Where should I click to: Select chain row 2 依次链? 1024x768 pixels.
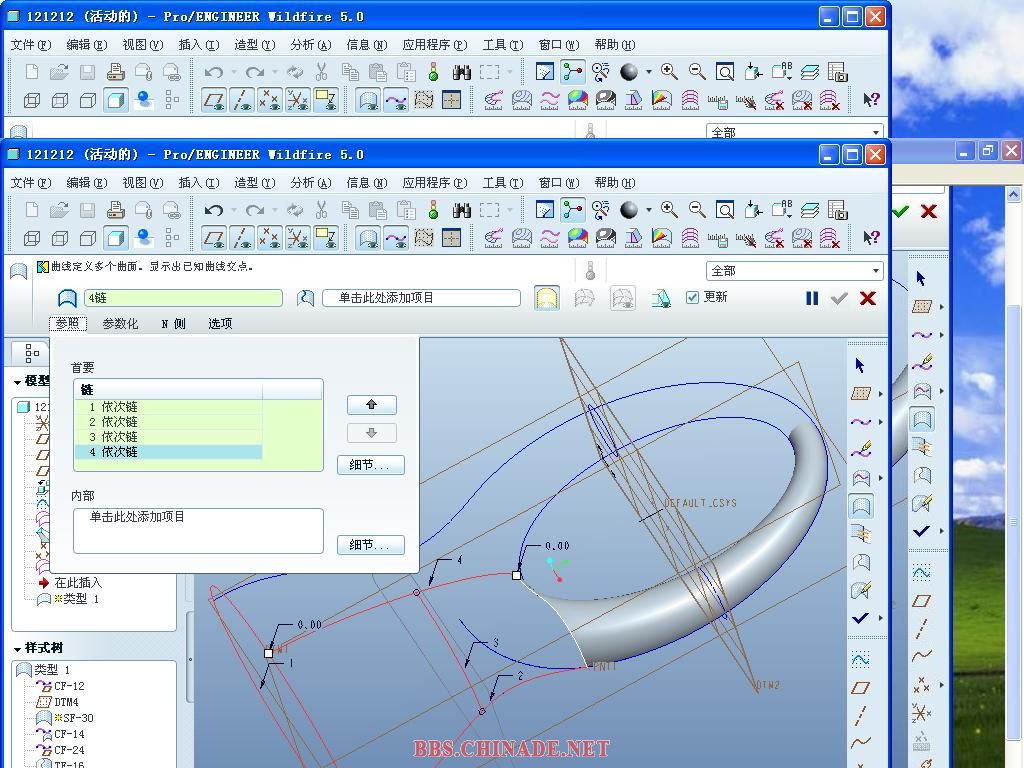point(168,422)
